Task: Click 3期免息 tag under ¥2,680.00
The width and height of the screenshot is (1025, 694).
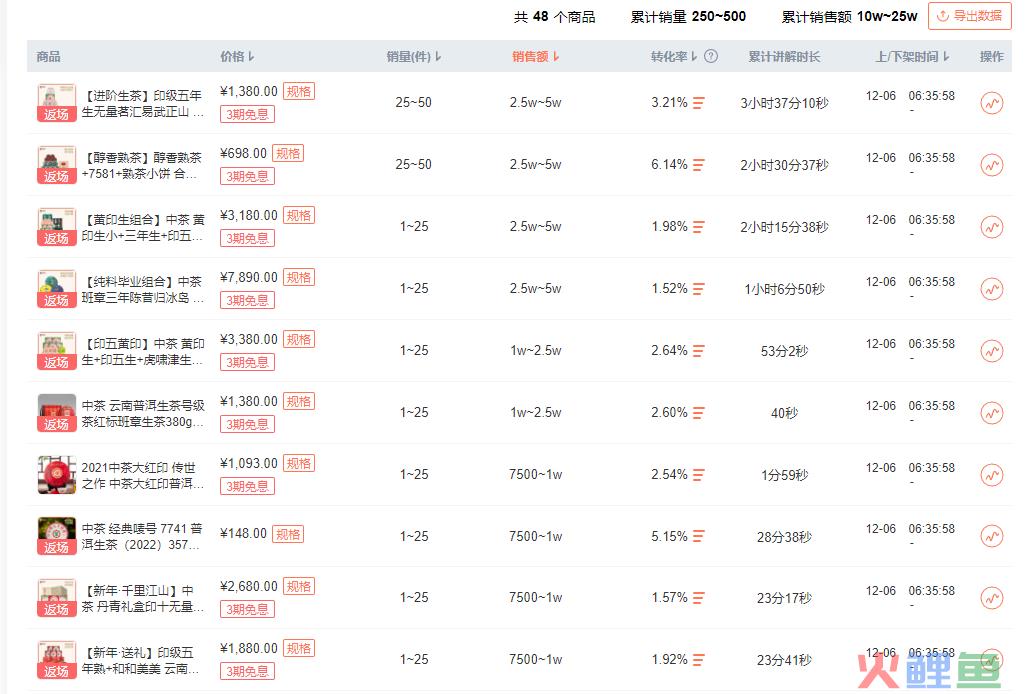Action: coord(247,610)
